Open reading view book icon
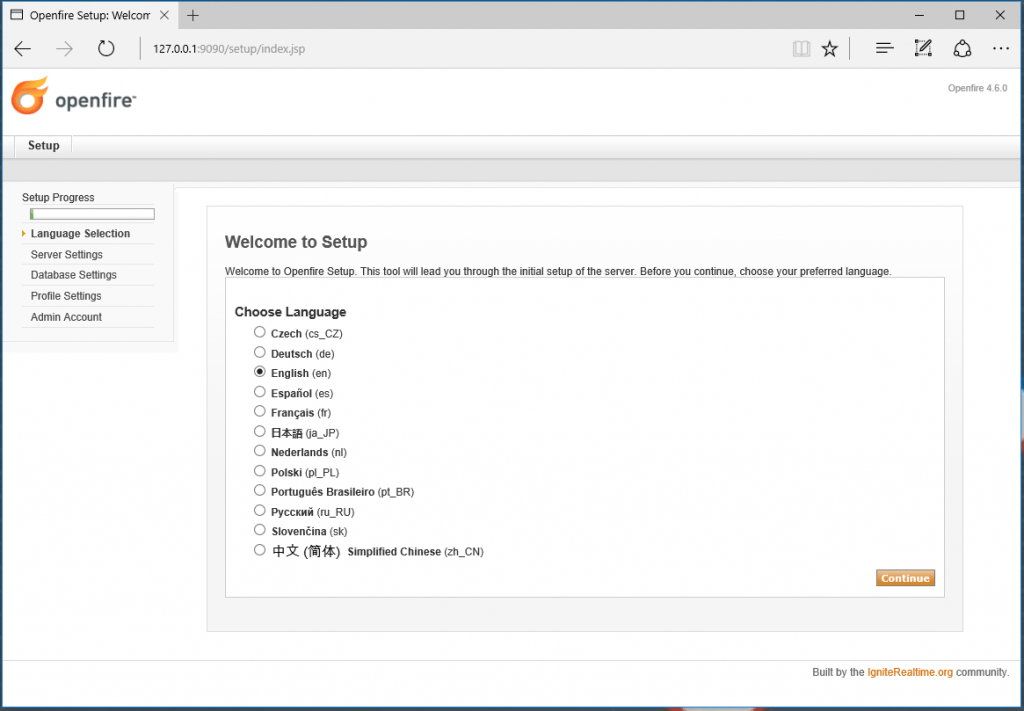The width and height of the screenshot is (1024, 711). tap(801, 48)
